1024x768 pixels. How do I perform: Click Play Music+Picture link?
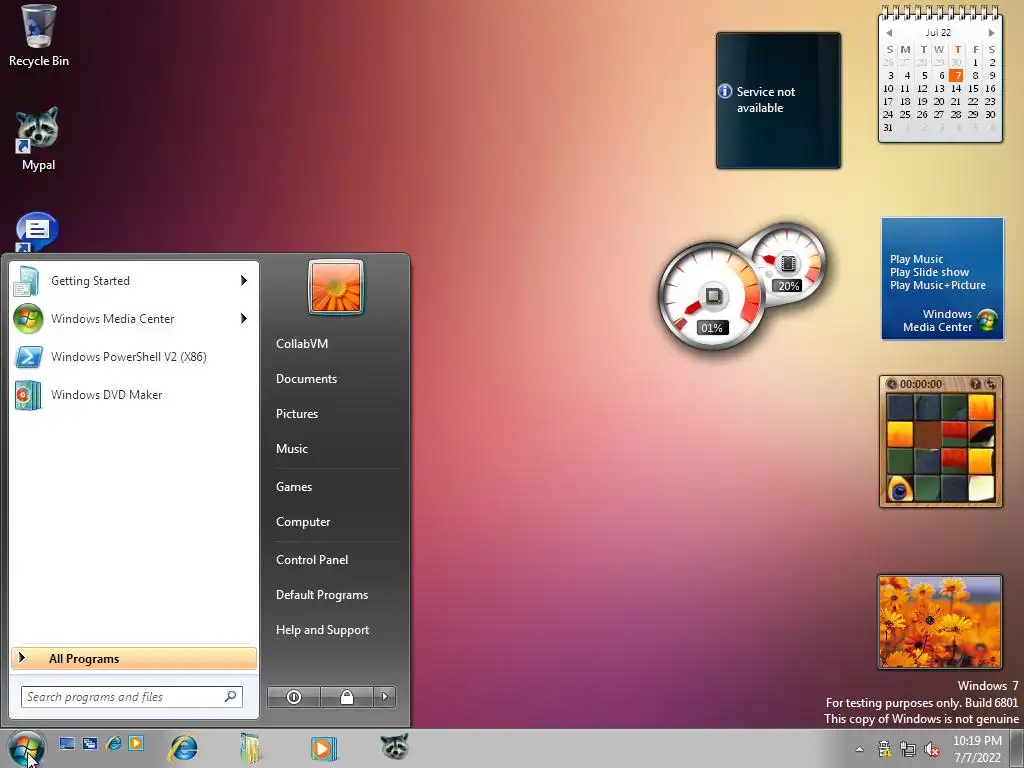(938, 285)
